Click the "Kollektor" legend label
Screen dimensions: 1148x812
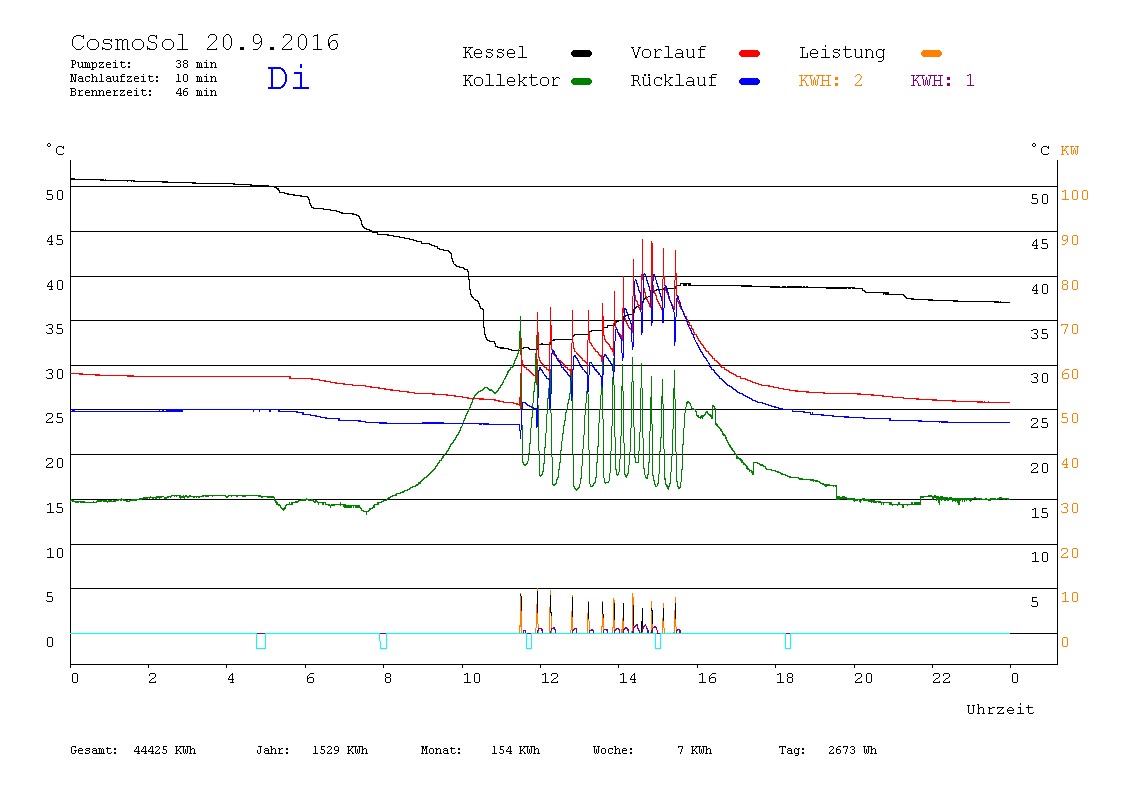(x=511, y=81)
